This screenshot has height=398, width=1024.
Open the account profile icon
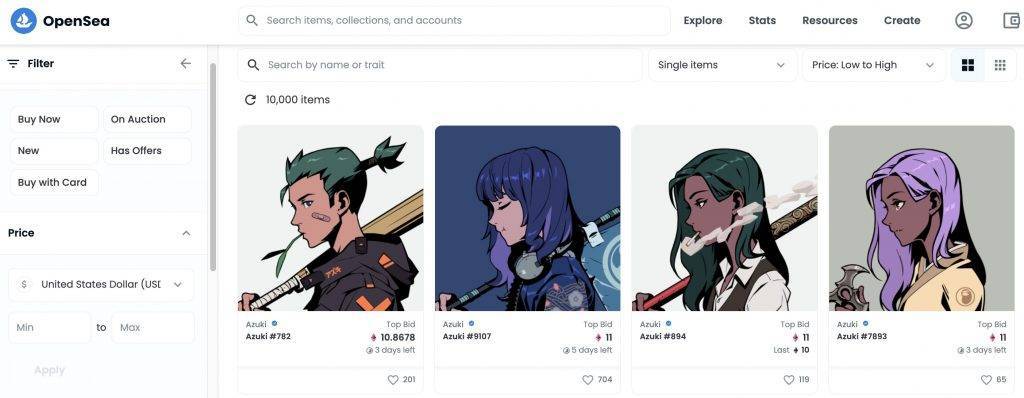(964, 20)
